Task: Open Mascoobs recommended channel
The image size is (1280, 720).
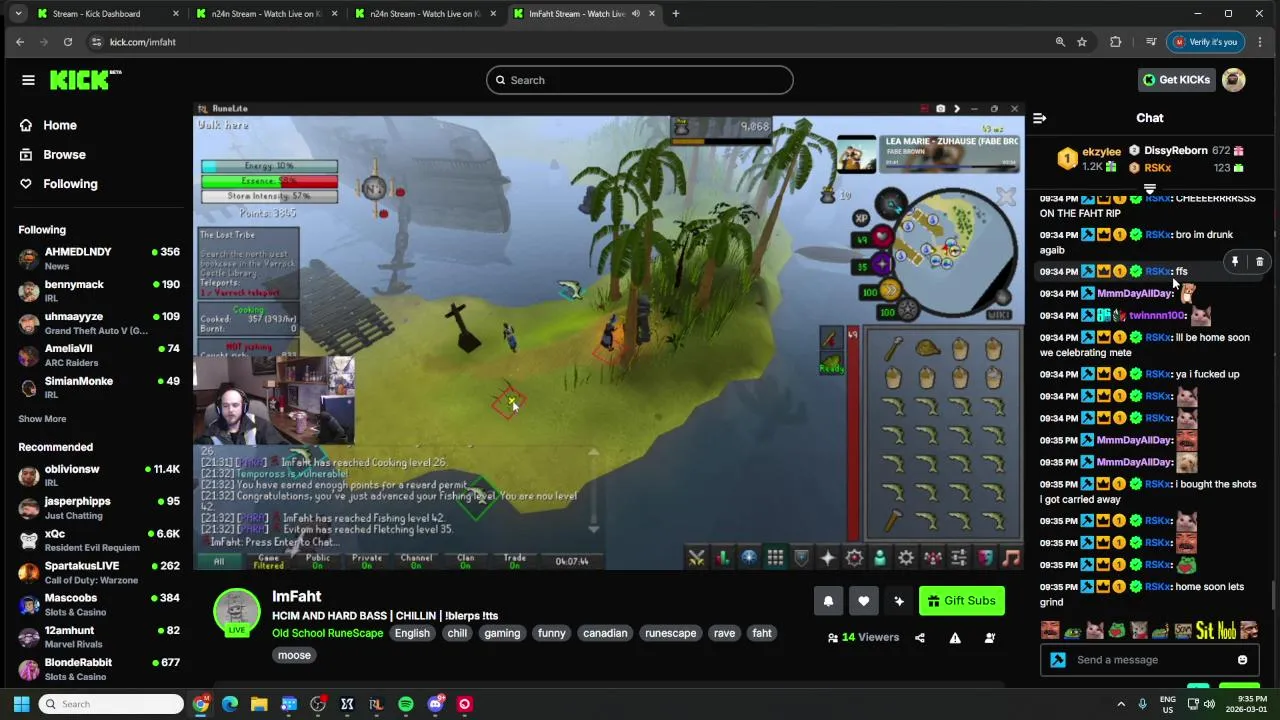Action: pos(98,604)
